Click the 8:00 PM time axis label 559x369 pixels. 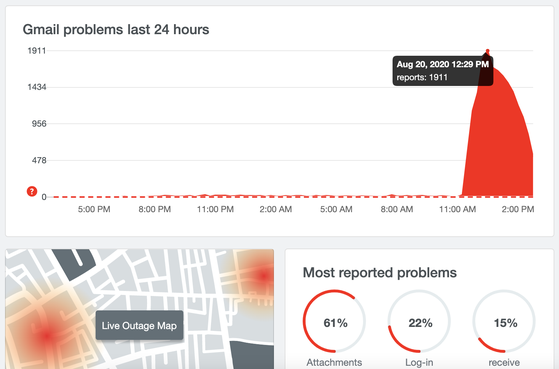[x=155, y=209]
